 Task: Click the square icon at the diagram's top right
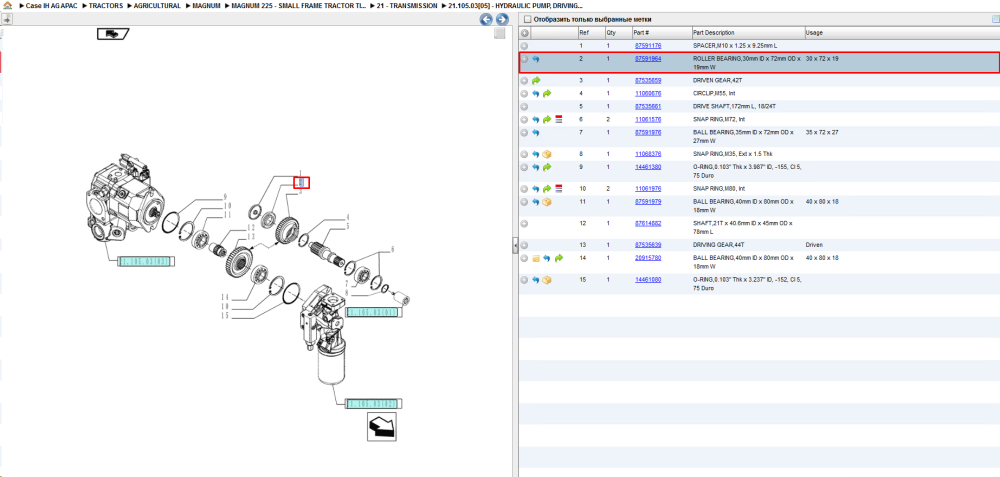[499, 34]
